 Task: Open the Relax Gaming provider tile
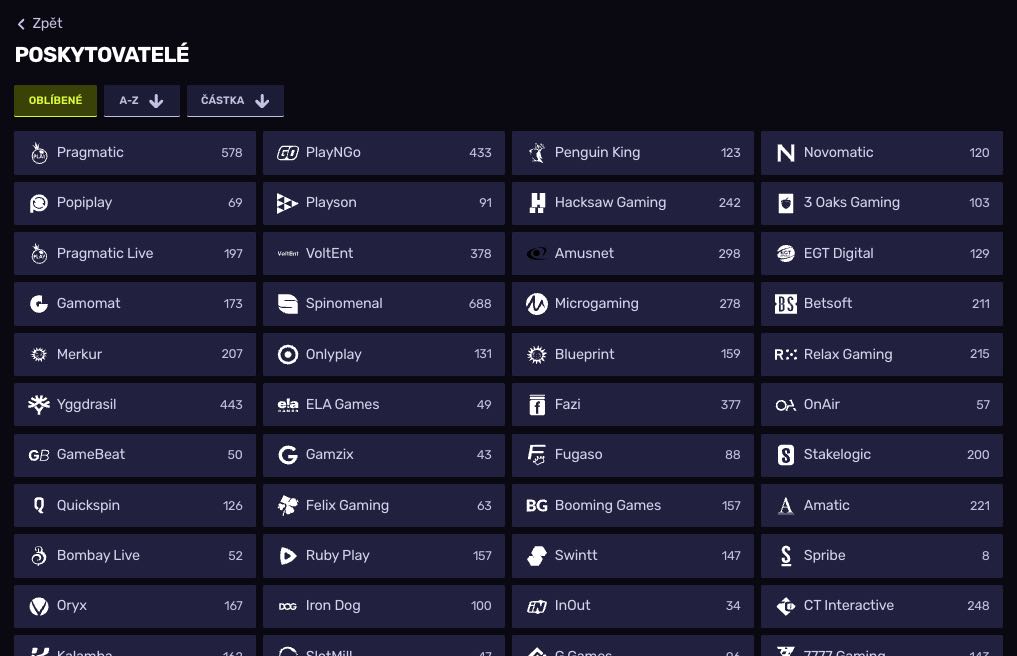(881, 354)
